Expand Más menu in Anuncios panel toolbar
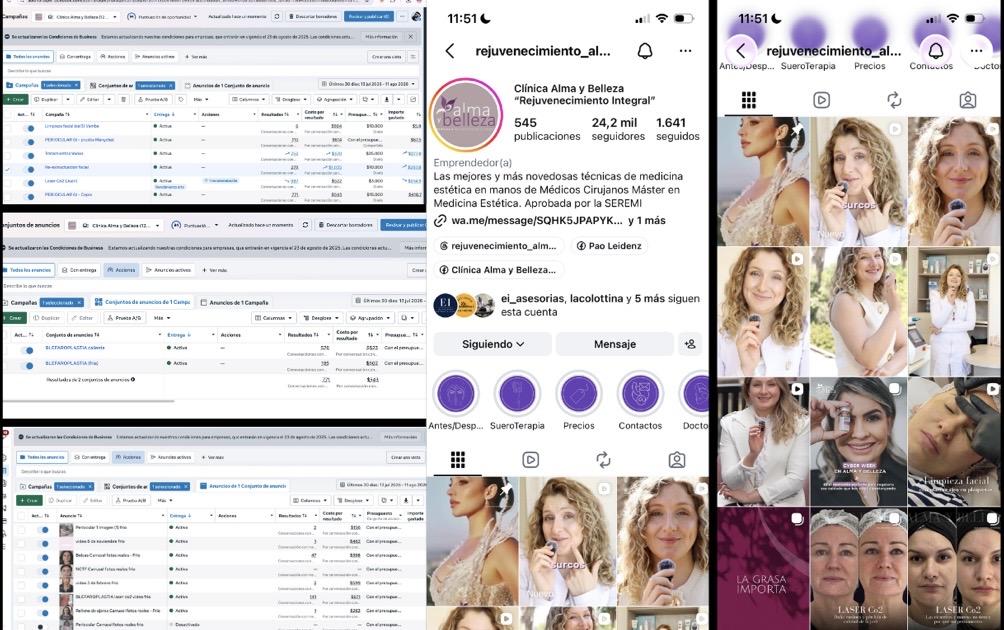Image resolution: width=1004 pixels, height=630 pixels. (x=165, y=500)
